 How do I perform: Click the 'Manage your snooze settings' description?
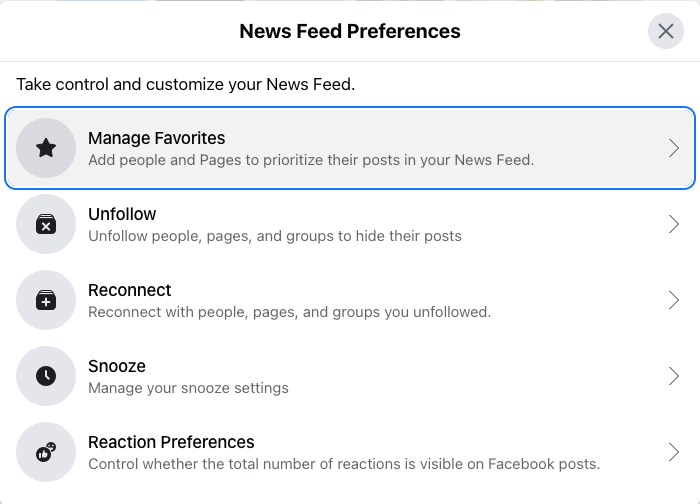tap(188, 388)
